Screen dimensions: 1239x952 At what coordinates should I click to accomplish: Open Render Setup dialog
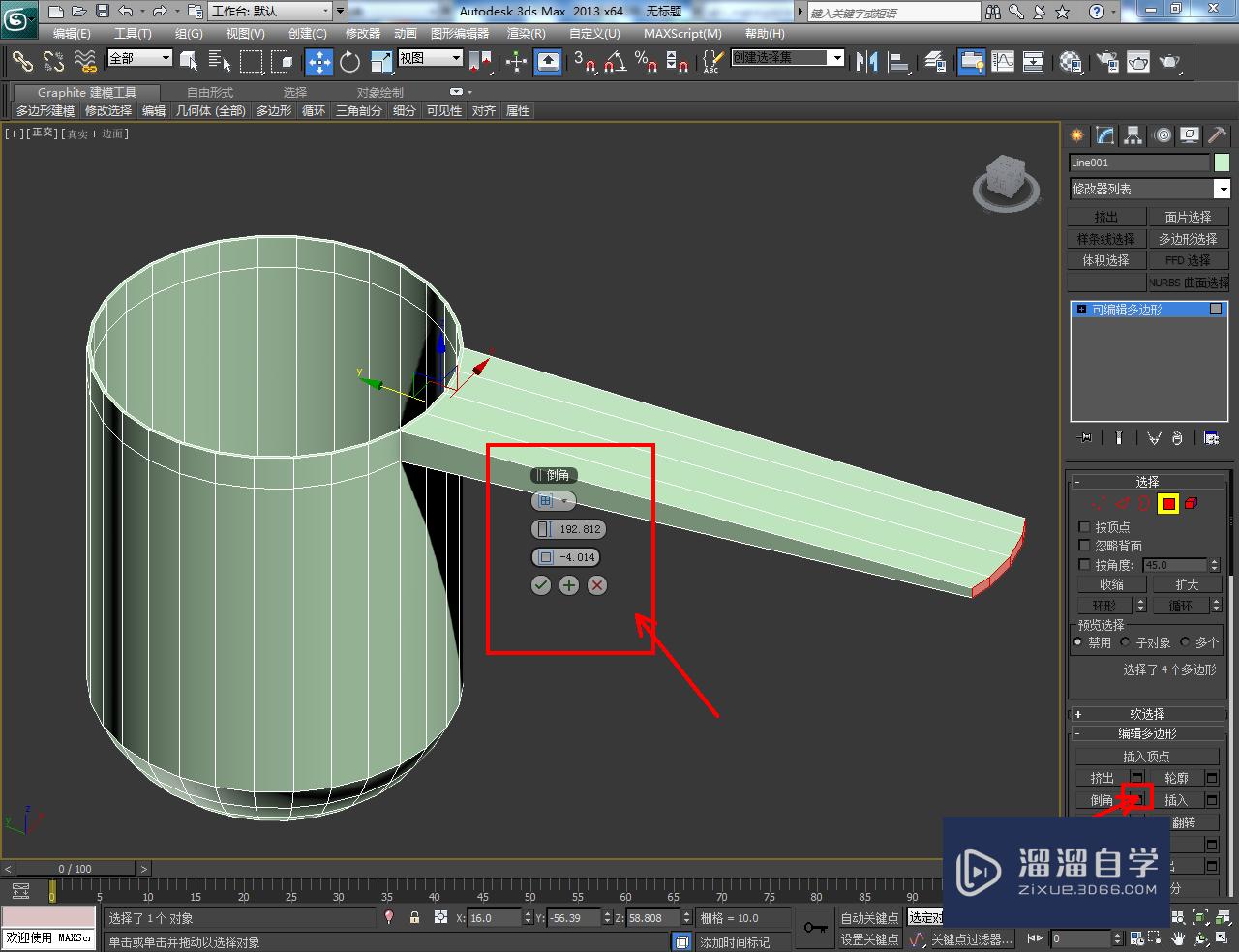1107,61
